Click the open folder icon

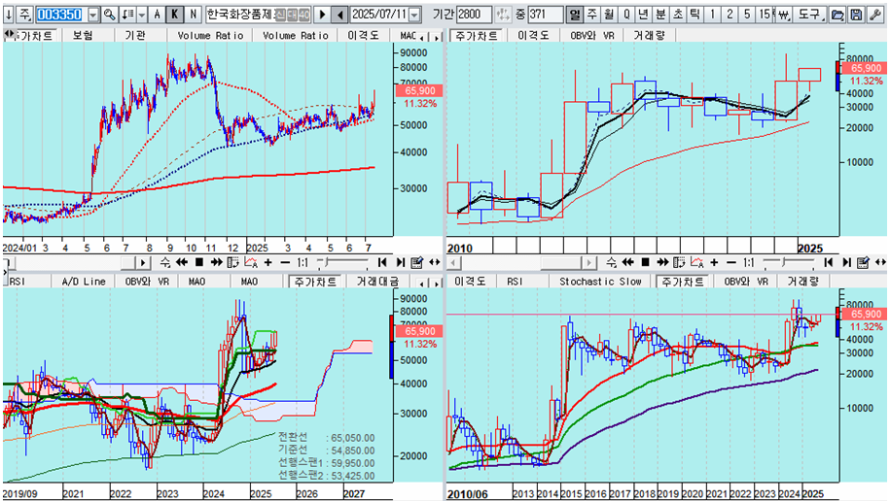click(x=837, y=14)
